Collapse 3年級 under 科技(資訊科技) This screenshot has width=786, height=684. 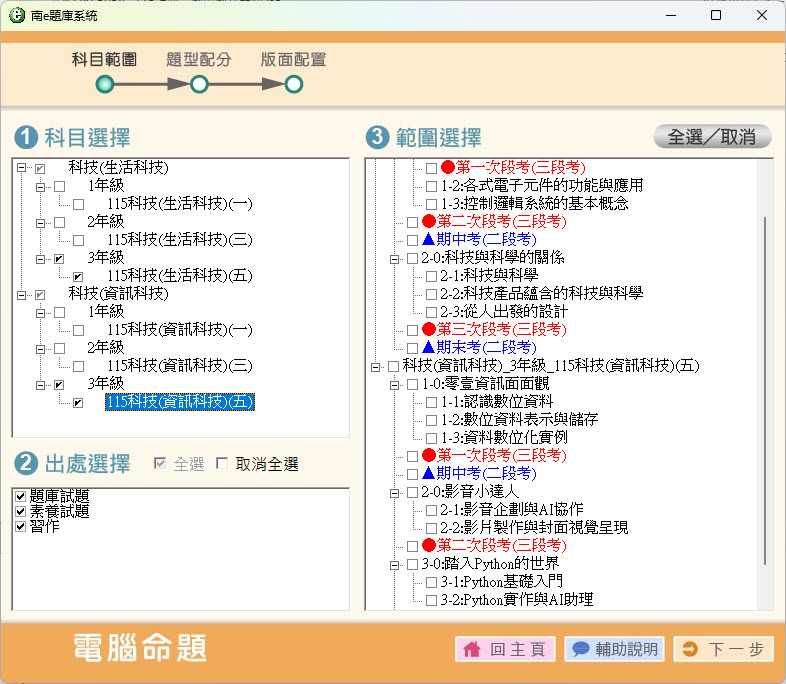[40, 385]
